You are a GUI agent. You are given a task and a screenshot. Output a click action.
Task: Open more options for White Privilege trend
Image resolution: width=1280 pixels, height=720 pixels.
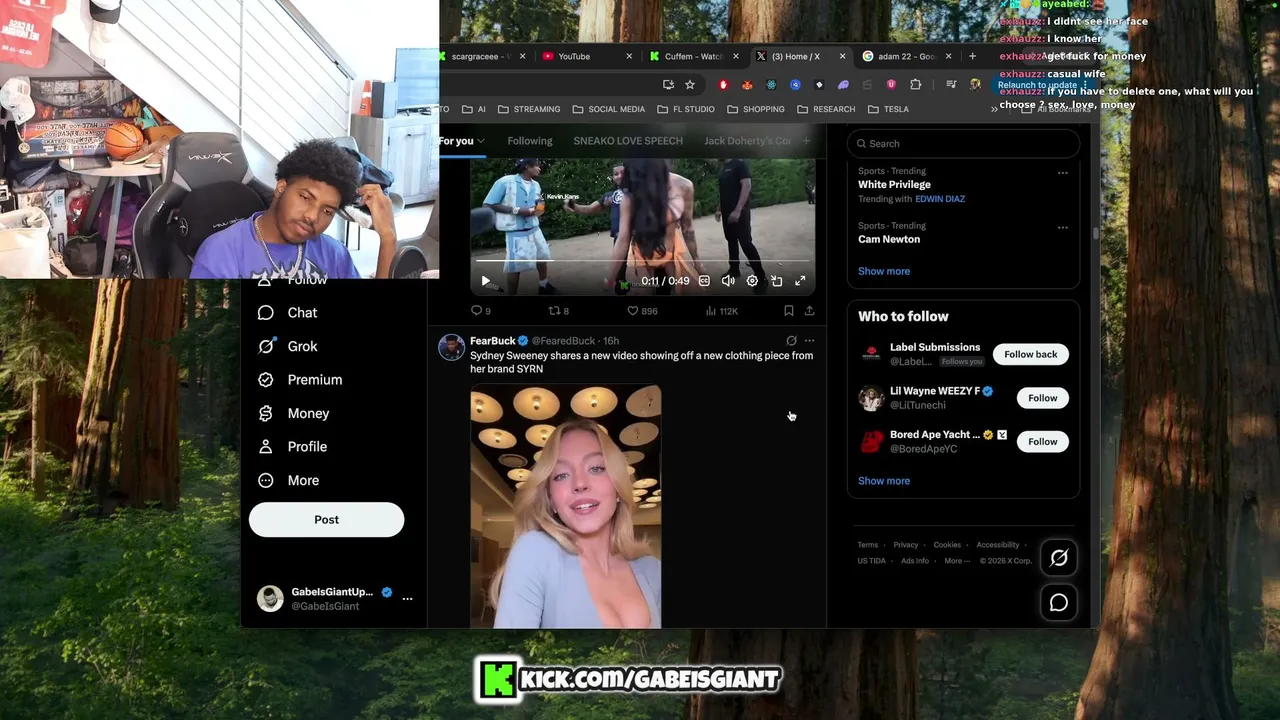point(1063,173)
